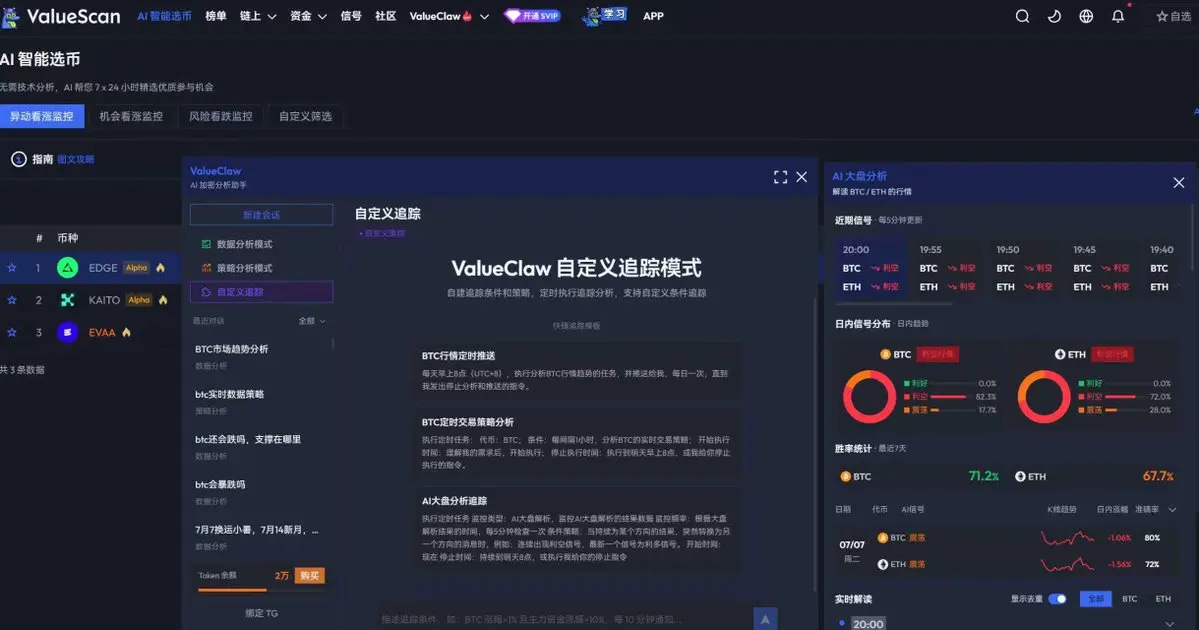This screenshot has height=630, width=1199.
Task: Select 自定义追踪 mode
Action: point(262,292)
